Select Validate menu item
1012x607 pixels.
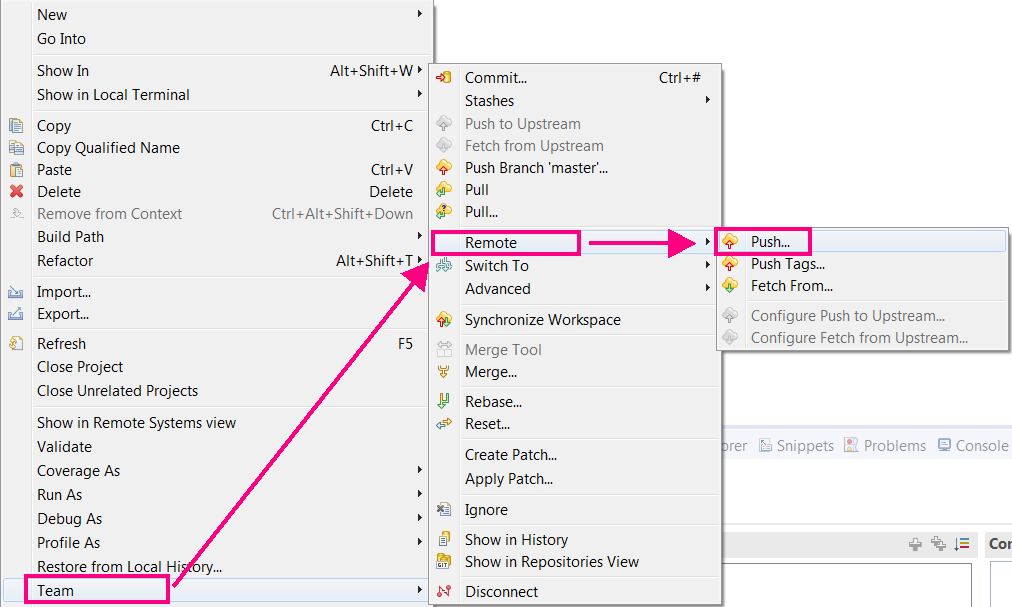[64, 447]
